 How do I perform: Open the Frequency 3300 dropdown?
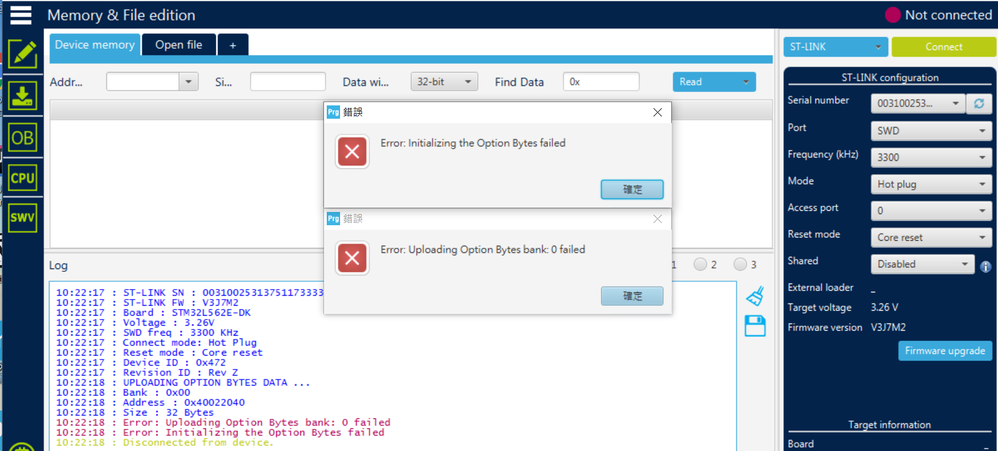pyautogui.click(x=931, y=157)
